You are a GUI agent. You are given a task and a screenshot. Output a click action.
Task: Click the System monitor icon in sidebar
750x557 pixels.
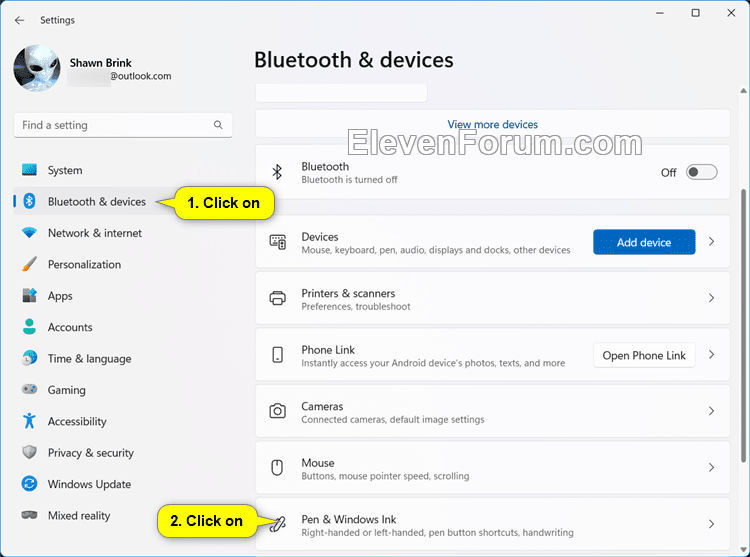point(29,170)
